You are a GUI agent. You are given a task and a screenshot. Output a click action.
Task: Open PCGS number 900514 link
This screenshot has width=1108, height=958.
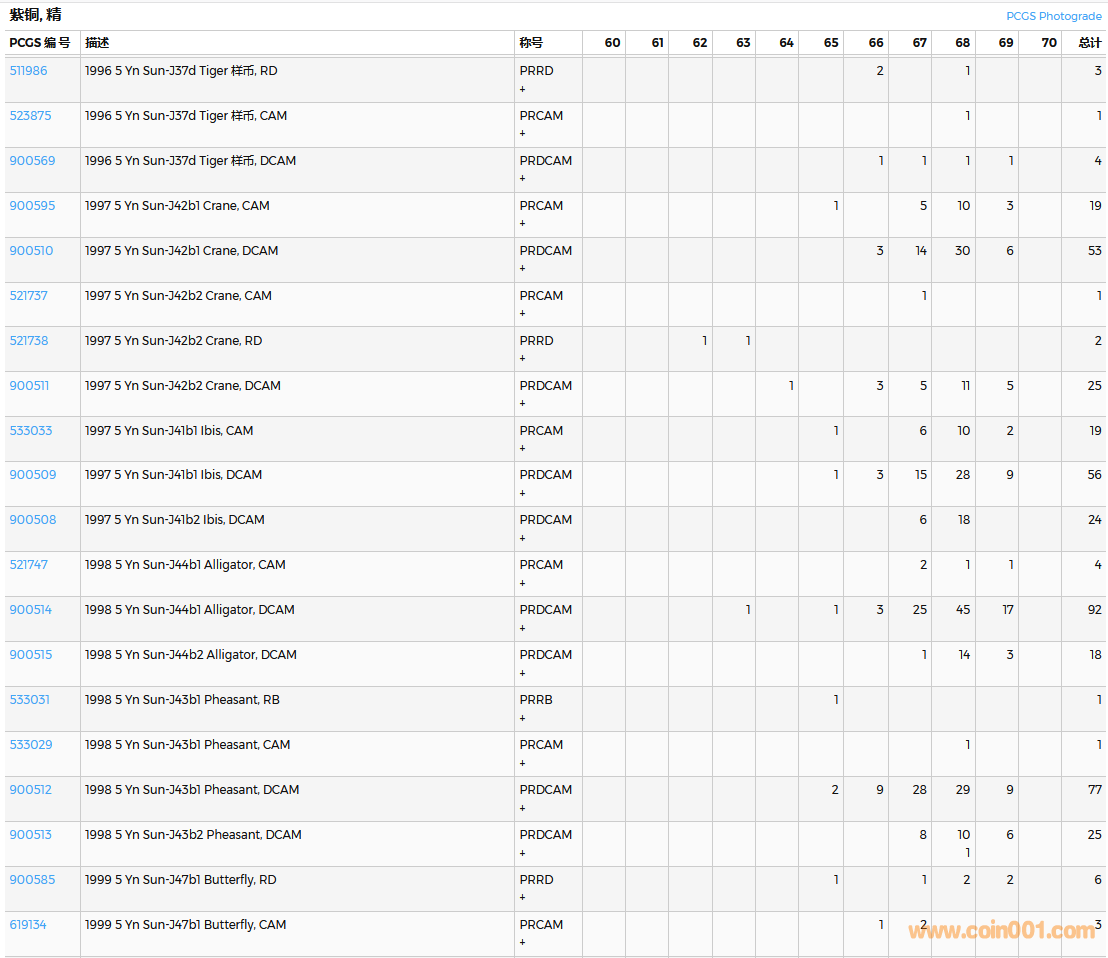pos(30,610)
